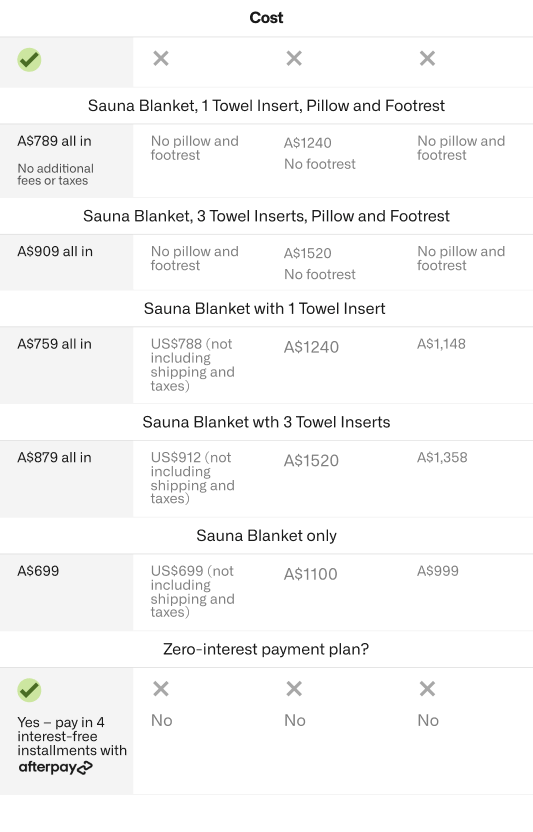Click the Zero-interest payment plan? heading
This screenshot has width=533, height=832.
pyautogui.click(x=266, y=649)
